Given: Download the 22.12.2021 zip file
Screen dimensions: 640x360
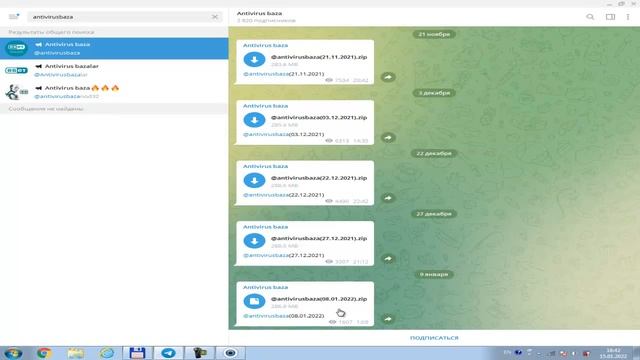Looking at the screenshot, I should point(254,180).
